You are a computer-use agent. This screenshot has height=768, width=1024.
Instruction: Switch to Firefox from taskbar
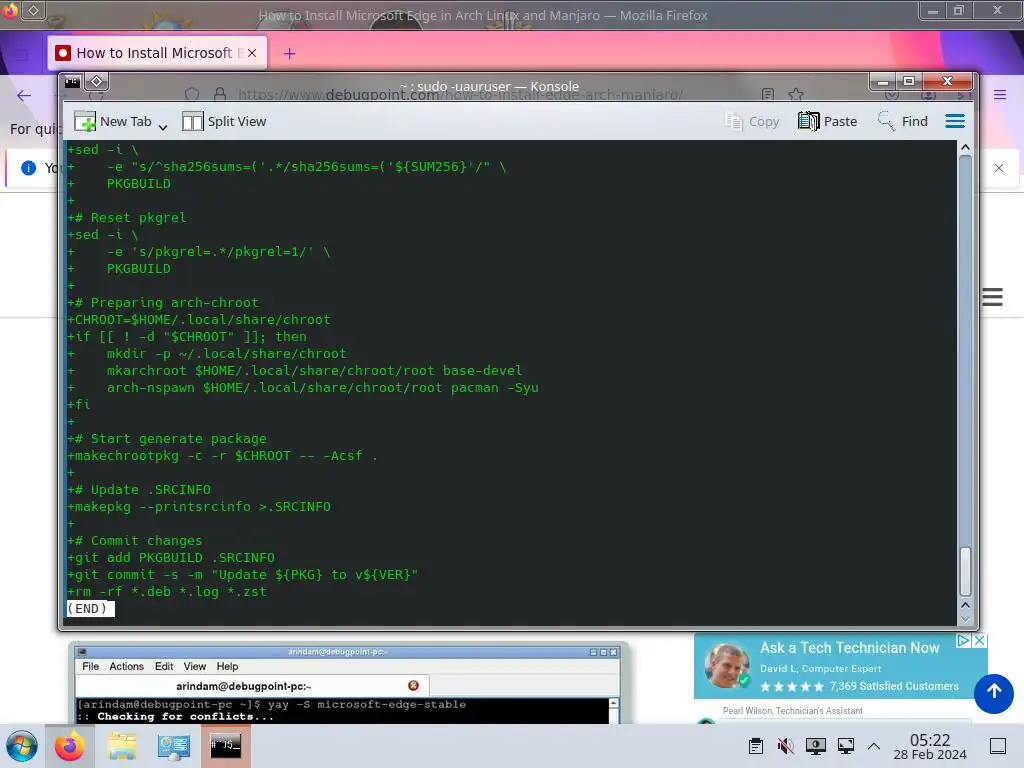tap(69, 746)
